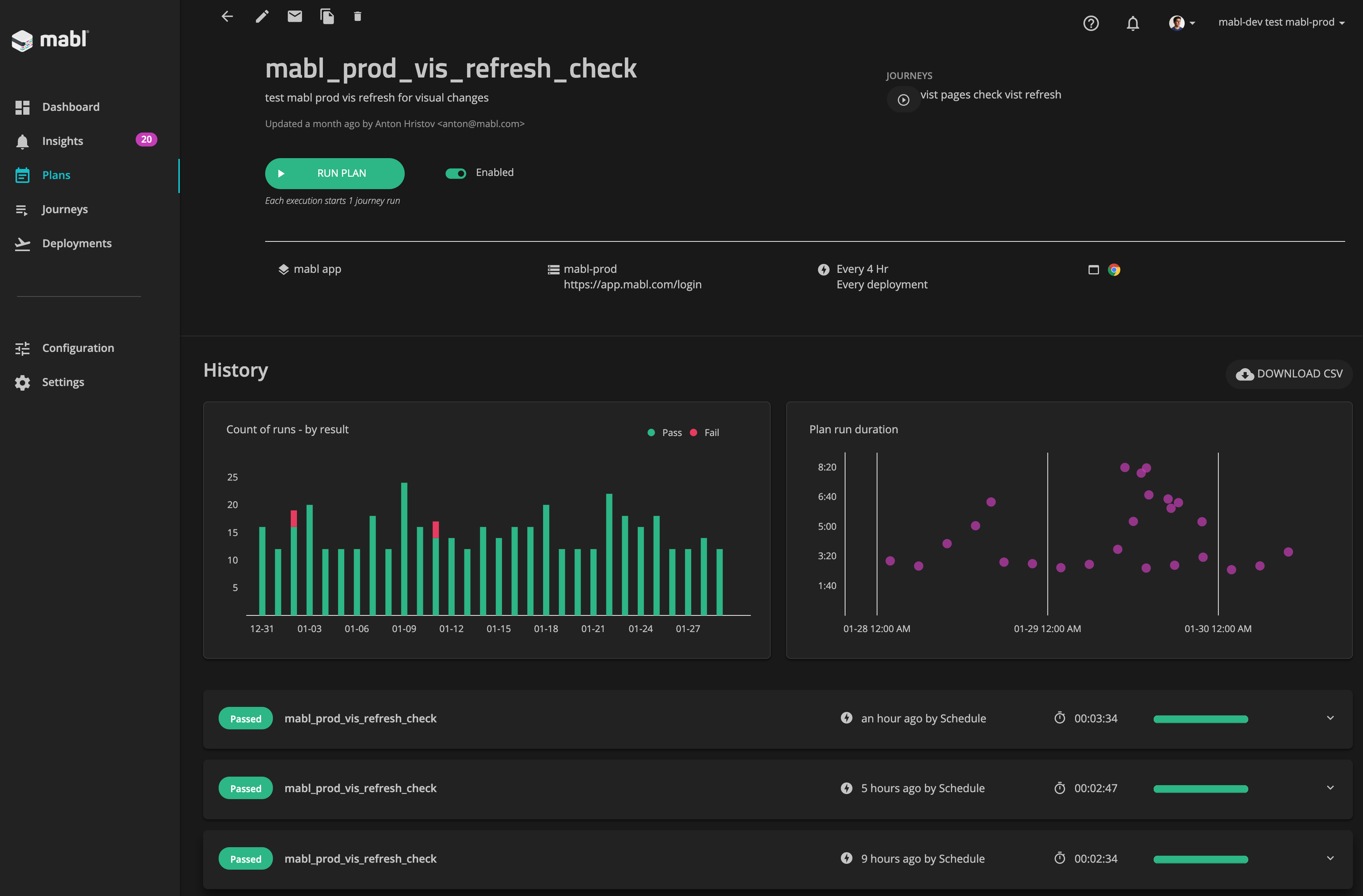1363x896 pixels.
Task: Click the help question mark icon
Action: pyautogui.click(x=1092, y=23)
